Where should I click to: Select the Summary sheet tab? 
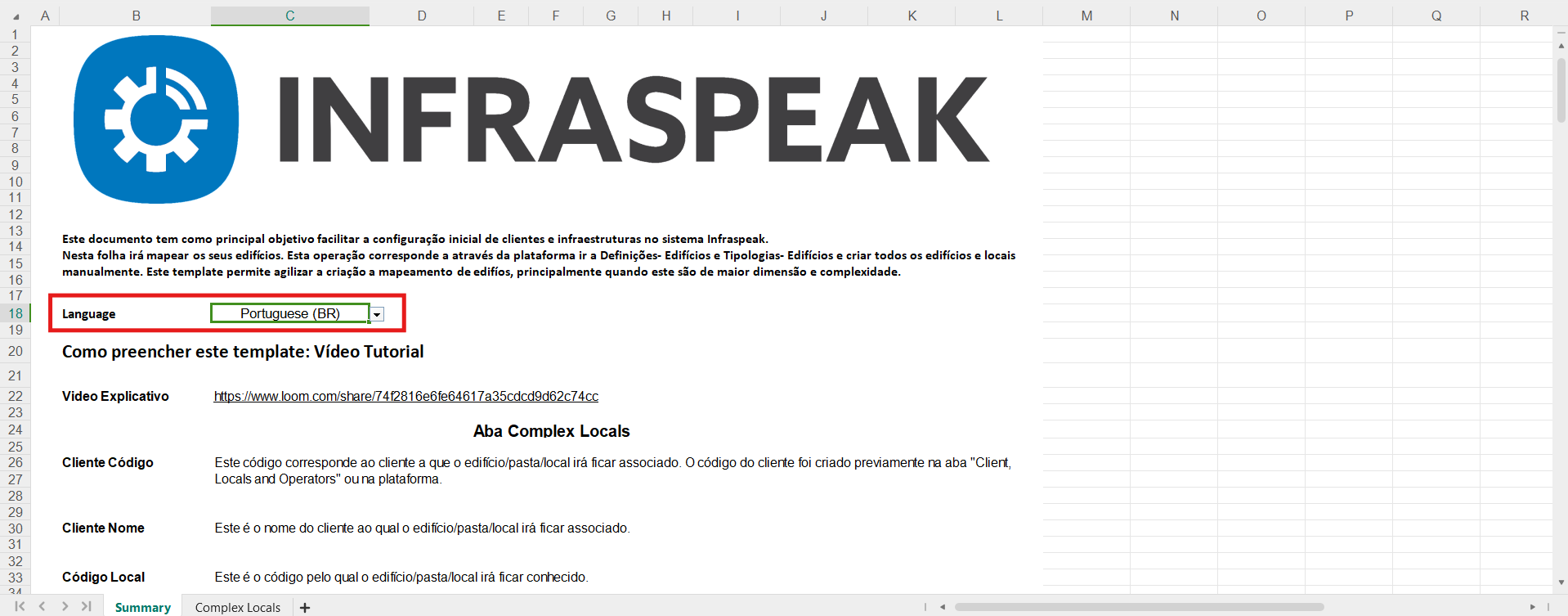point(143,607)
